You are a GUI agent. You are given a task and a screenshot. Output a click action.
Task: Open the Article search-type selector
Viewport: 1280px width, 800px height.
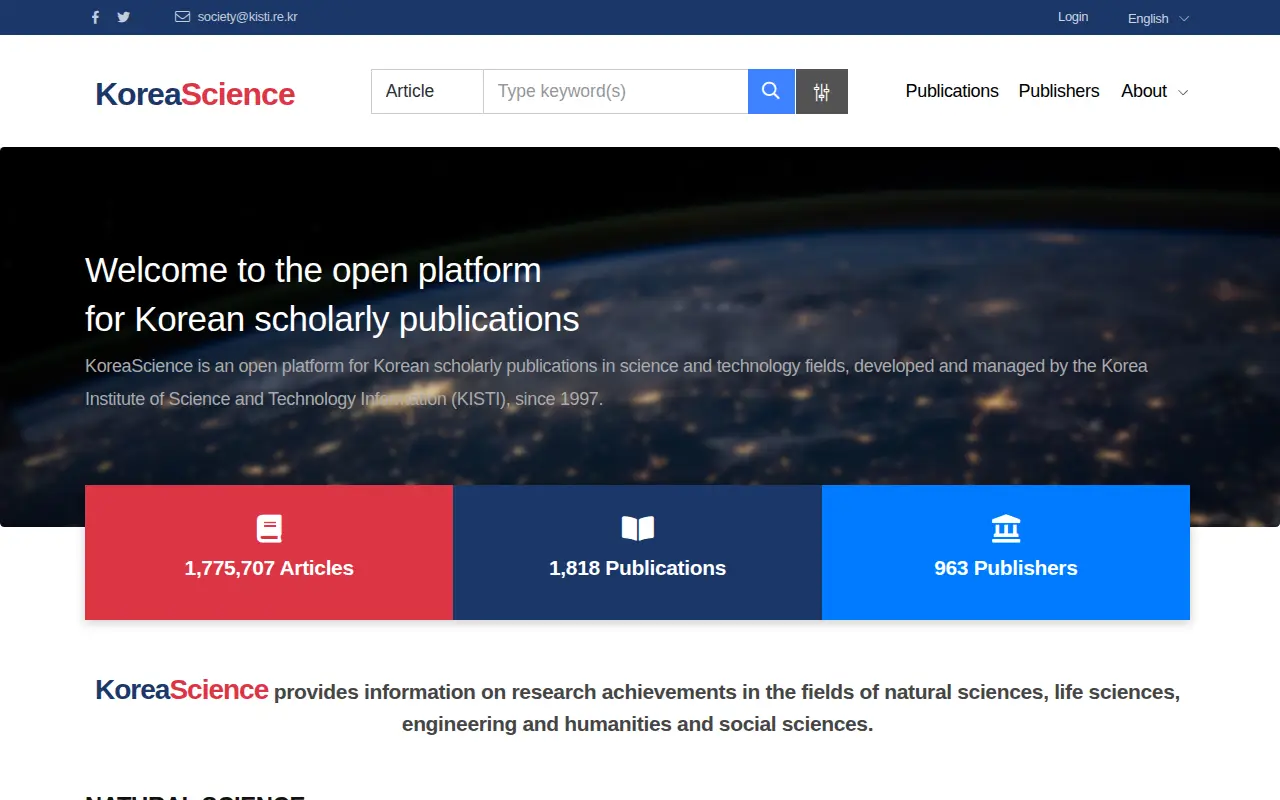(427, 91)
